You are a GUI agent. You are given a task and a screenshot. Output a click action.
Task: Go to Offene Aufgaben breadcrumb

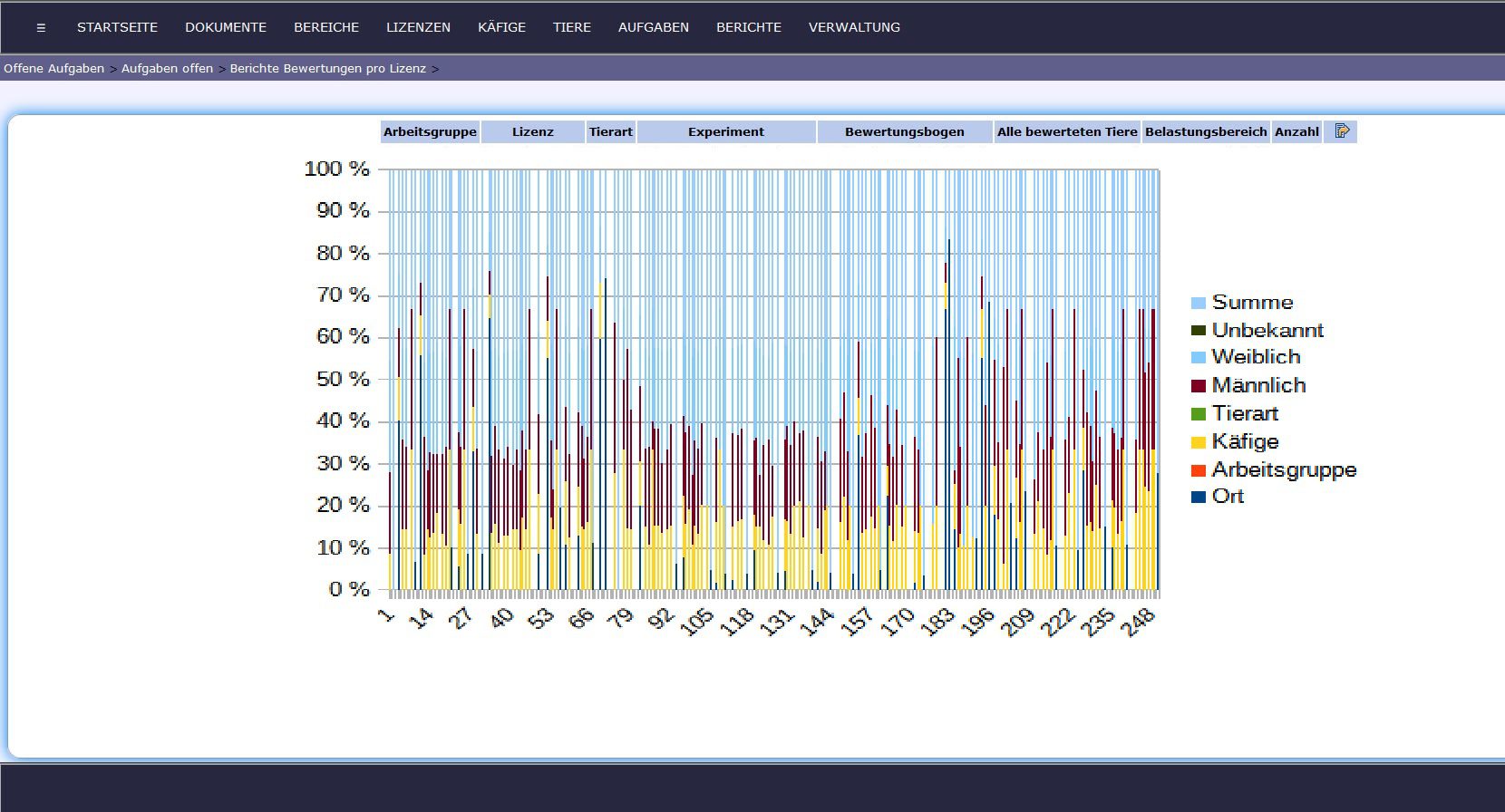[x=53, y=69]
